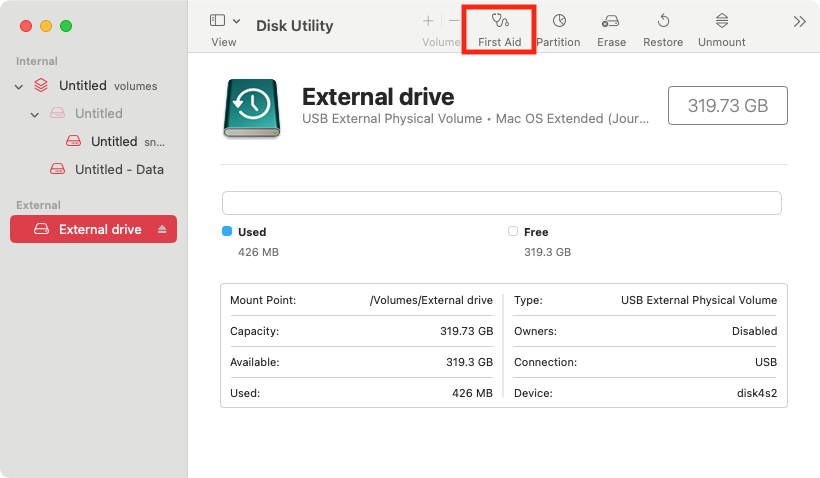Viewport: 820px width, 478px height.
Task: Click the Type value USB External Physical Volume
Action: coord(699,300)
